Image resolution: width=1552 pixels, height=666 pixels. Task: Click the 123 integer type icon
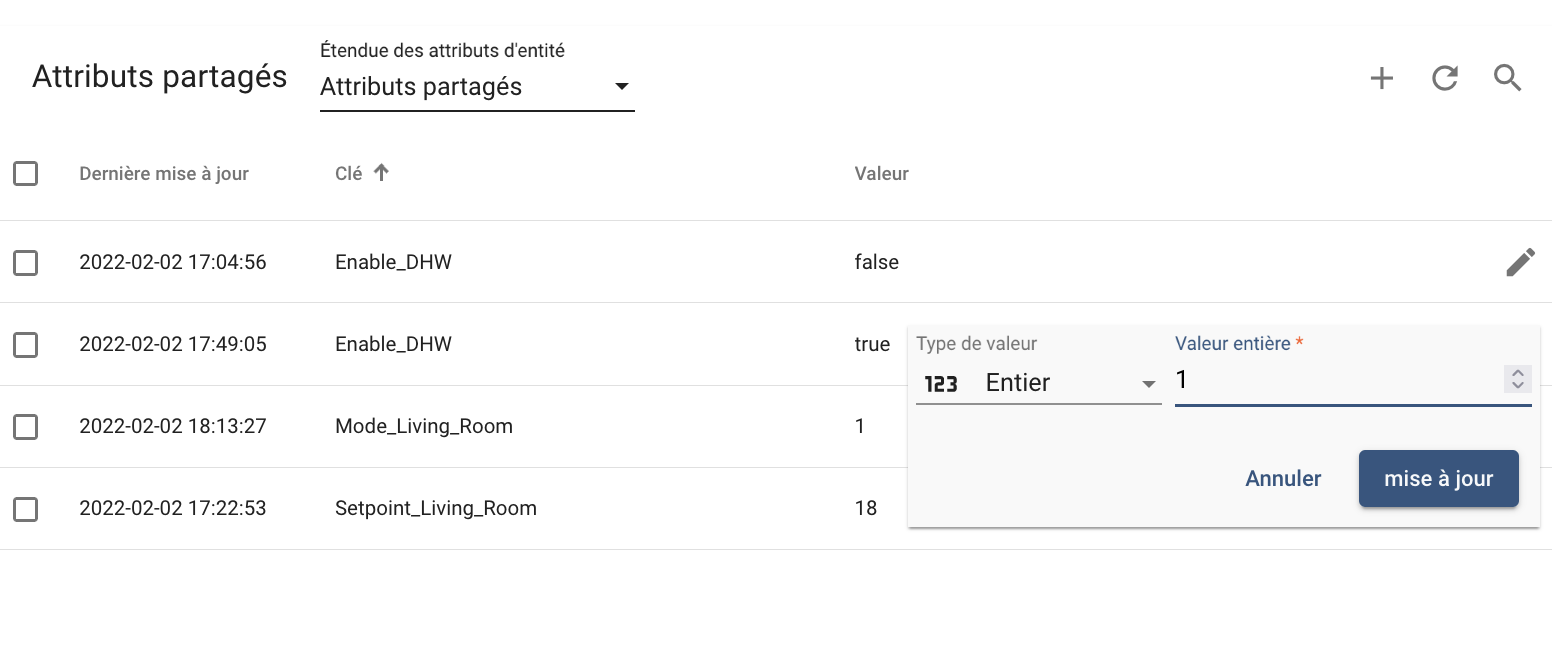940,383
